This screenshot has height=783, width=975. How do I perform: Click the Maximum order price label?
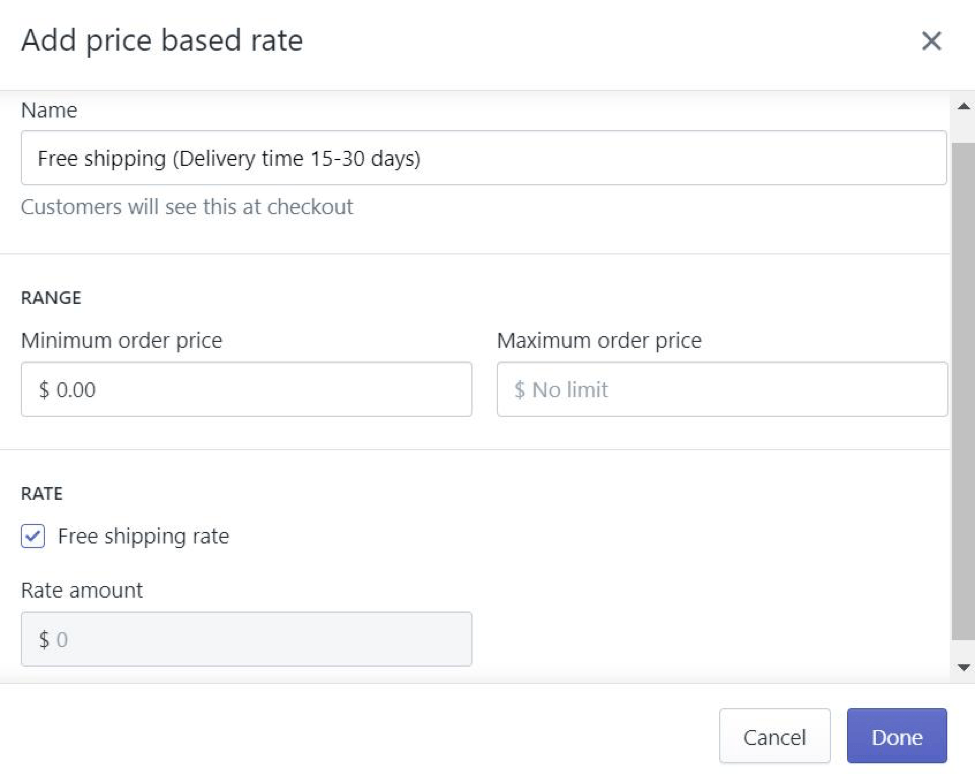[x=599, y=341]
